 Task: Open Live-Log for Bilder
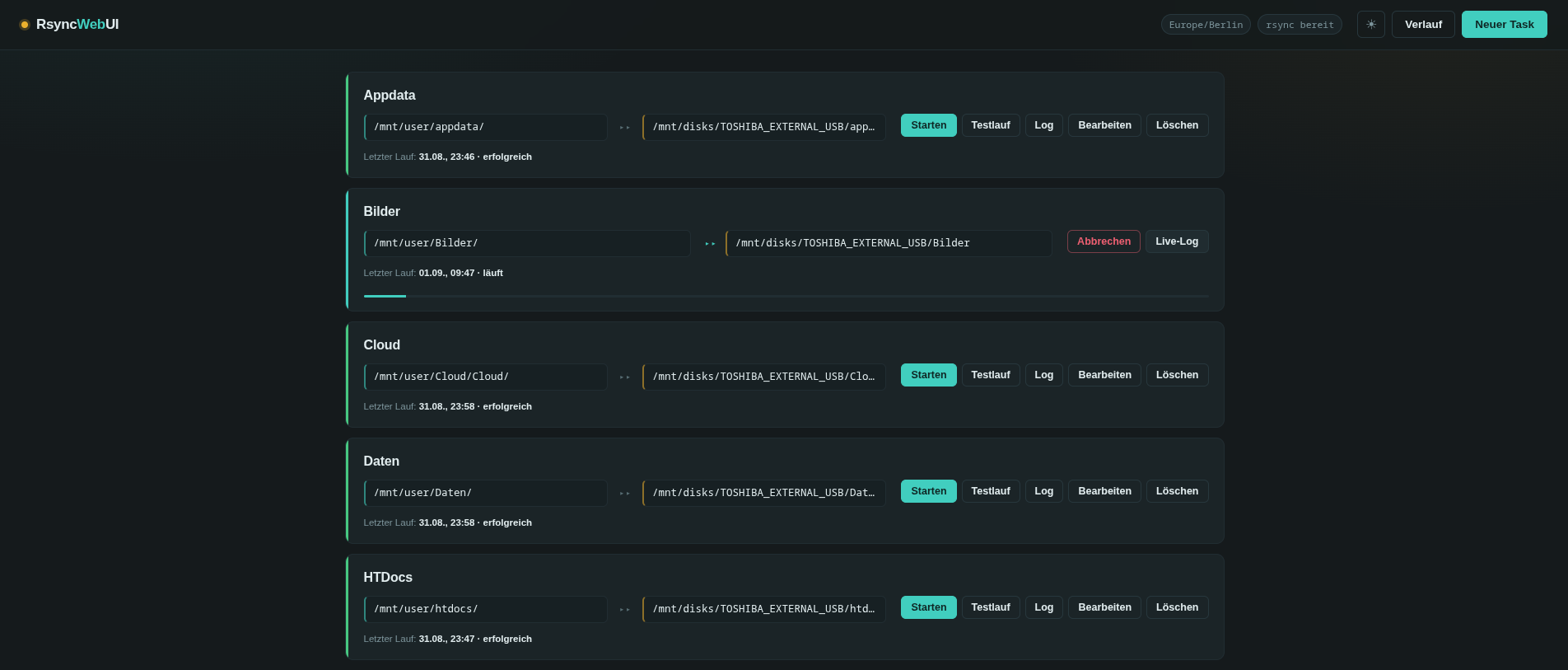coord(1177,241)
